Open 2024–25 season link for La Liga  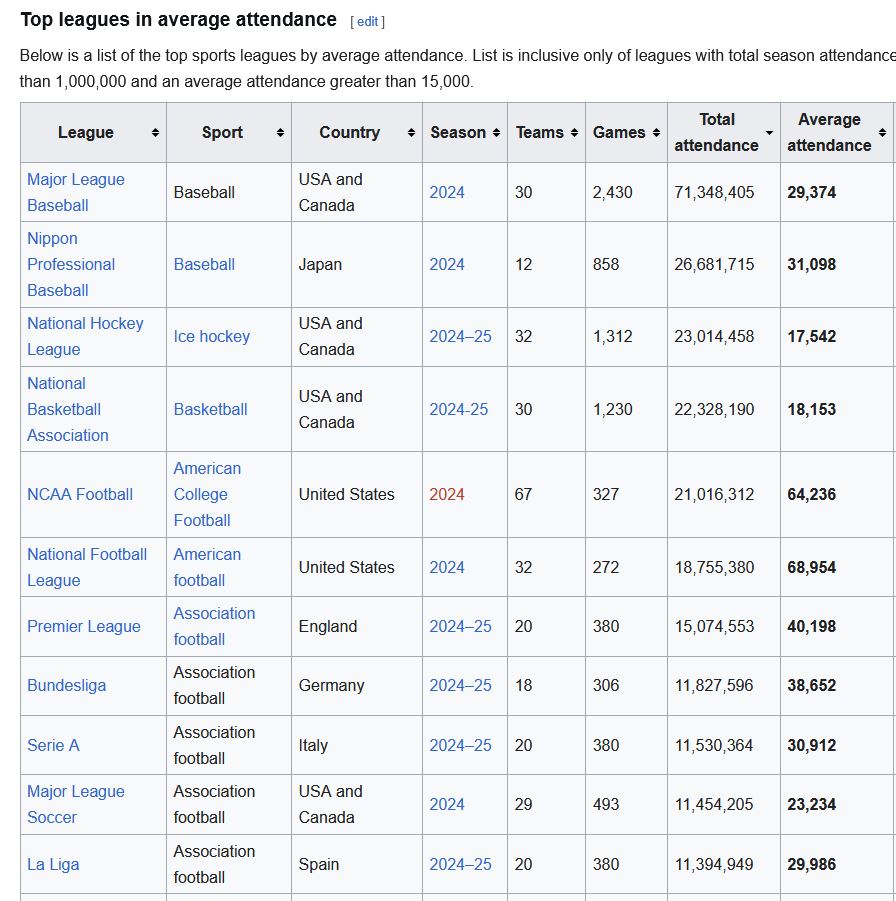click(460, 864)
